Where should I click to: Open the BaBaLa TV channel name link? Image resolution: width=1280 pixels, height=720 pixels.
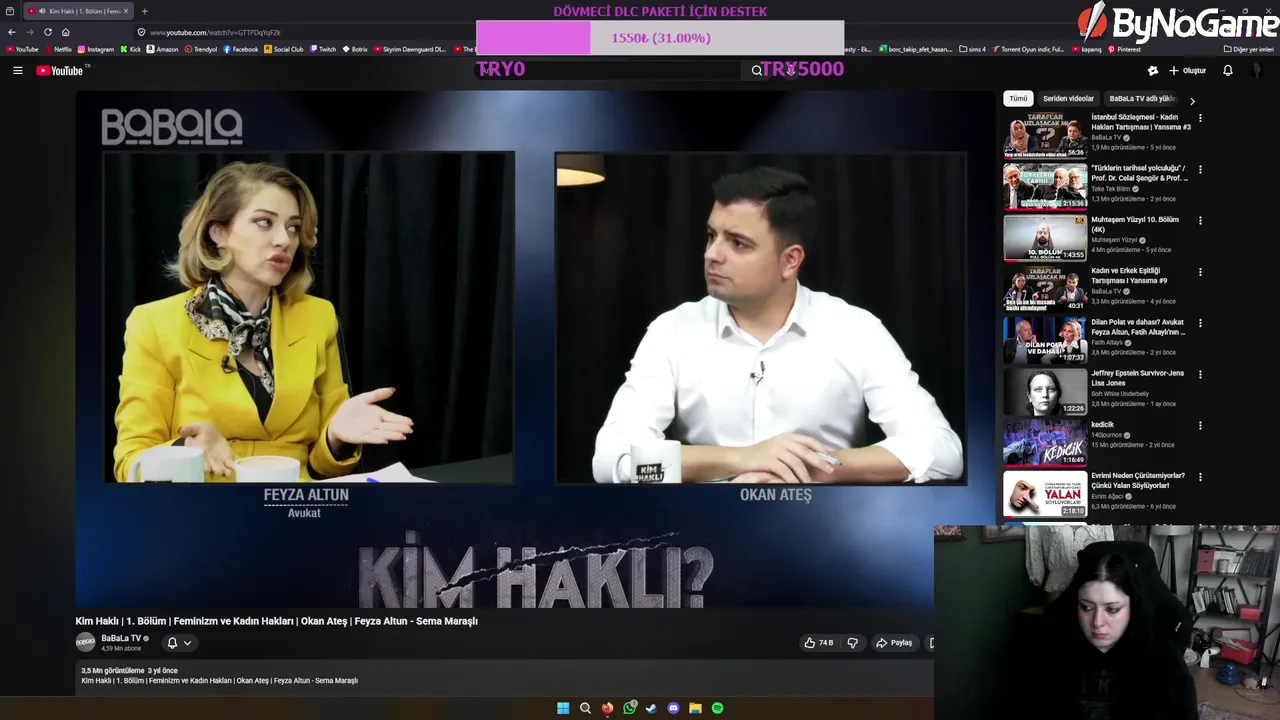pos(121,638)
